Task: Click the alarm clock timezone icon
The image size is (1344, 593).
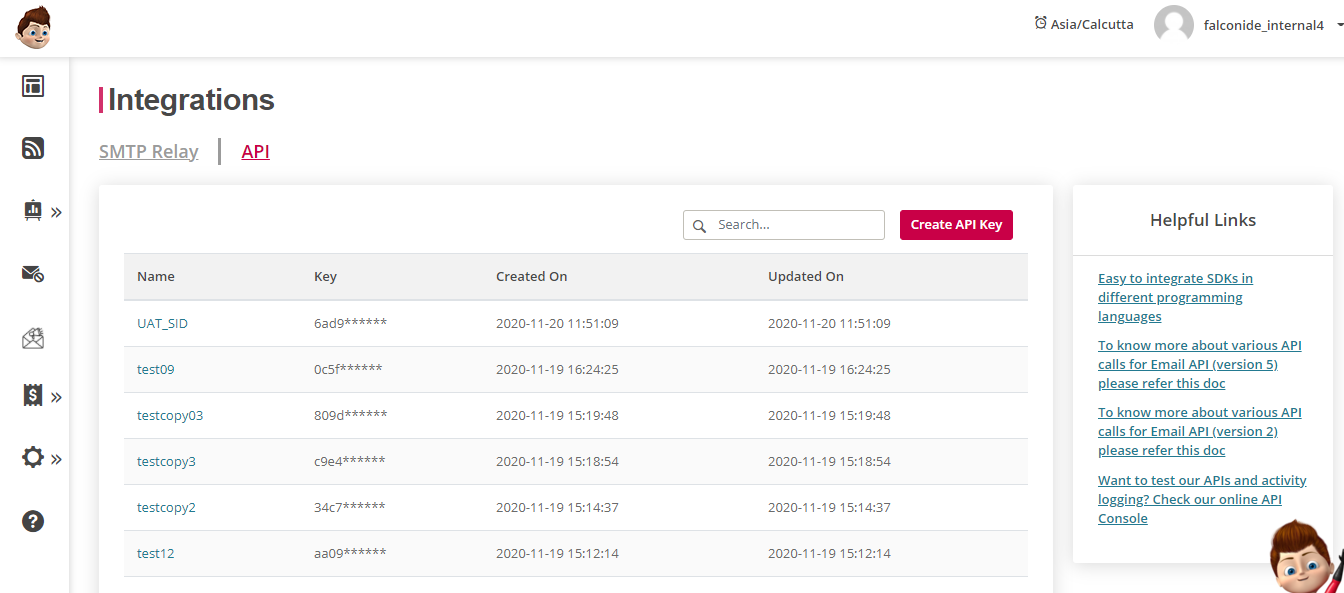Action: coord(1040,22)
